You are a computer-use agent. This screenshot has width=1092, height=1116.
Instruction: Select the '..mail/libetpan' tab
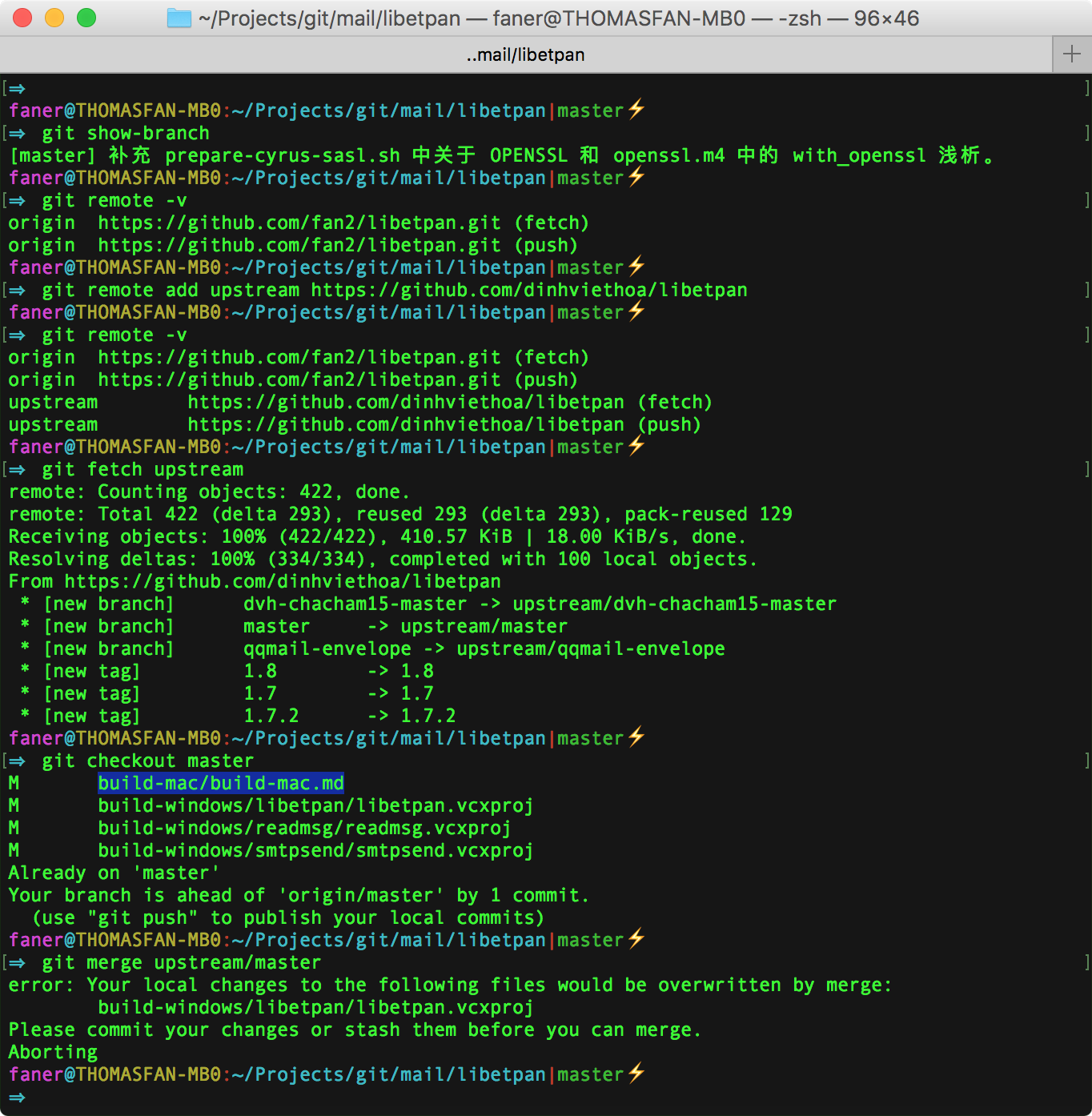[x=525, y=54]
